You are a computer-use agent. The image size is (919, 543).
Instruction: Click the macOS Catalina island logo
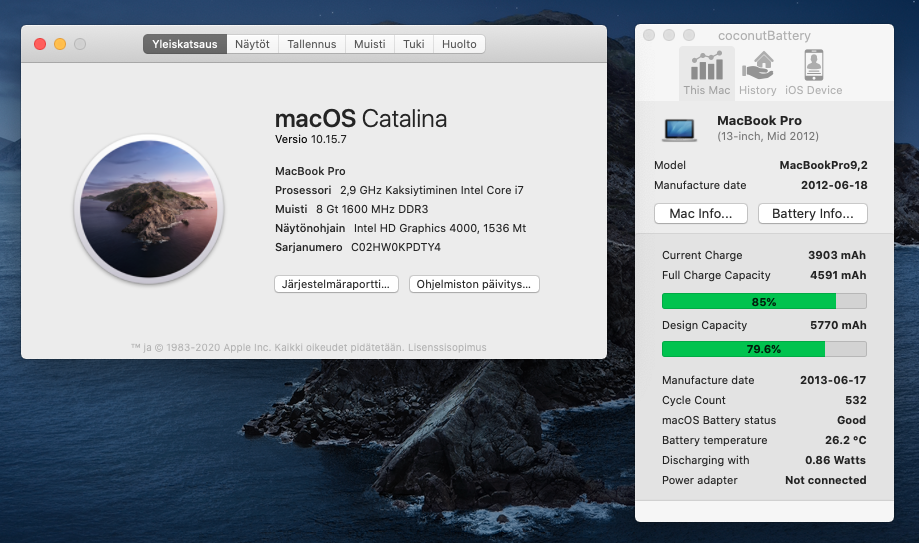pos(149,209)
